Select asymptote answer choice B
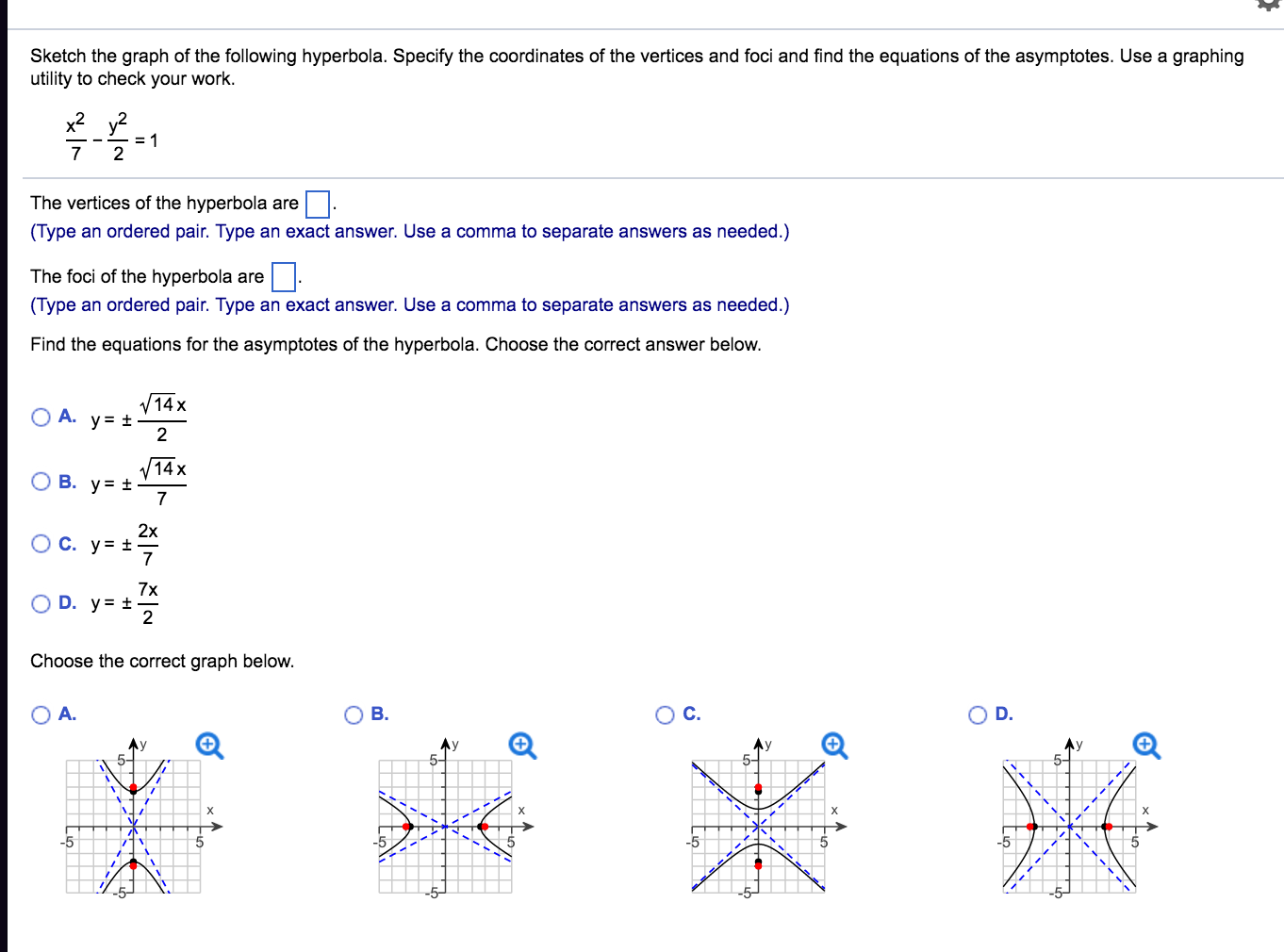 point(41,481)
